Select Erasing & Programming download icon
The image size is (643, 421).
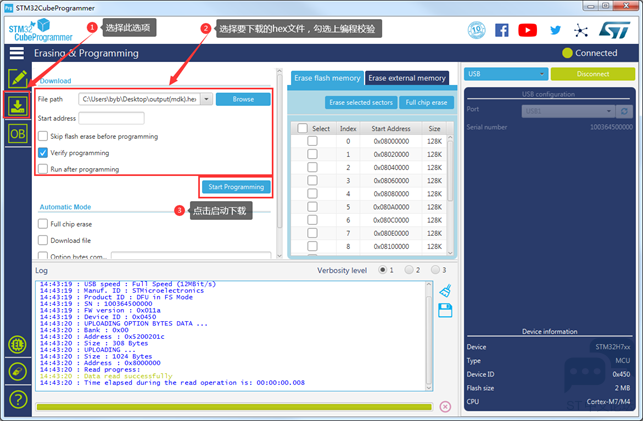pos(17,106)
